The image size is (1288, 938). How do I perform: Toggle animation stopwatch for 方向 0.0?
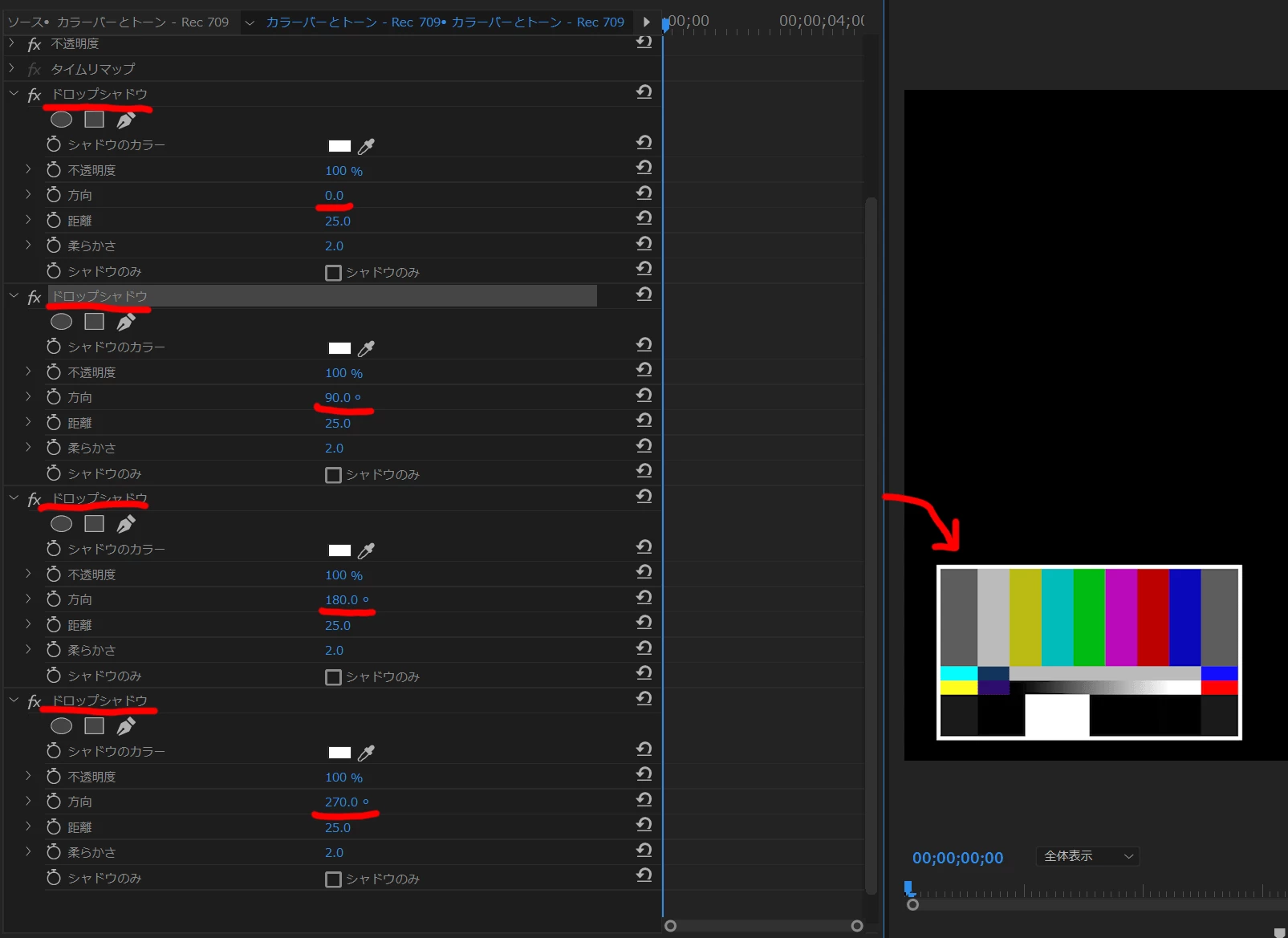[x=54, y=194]
